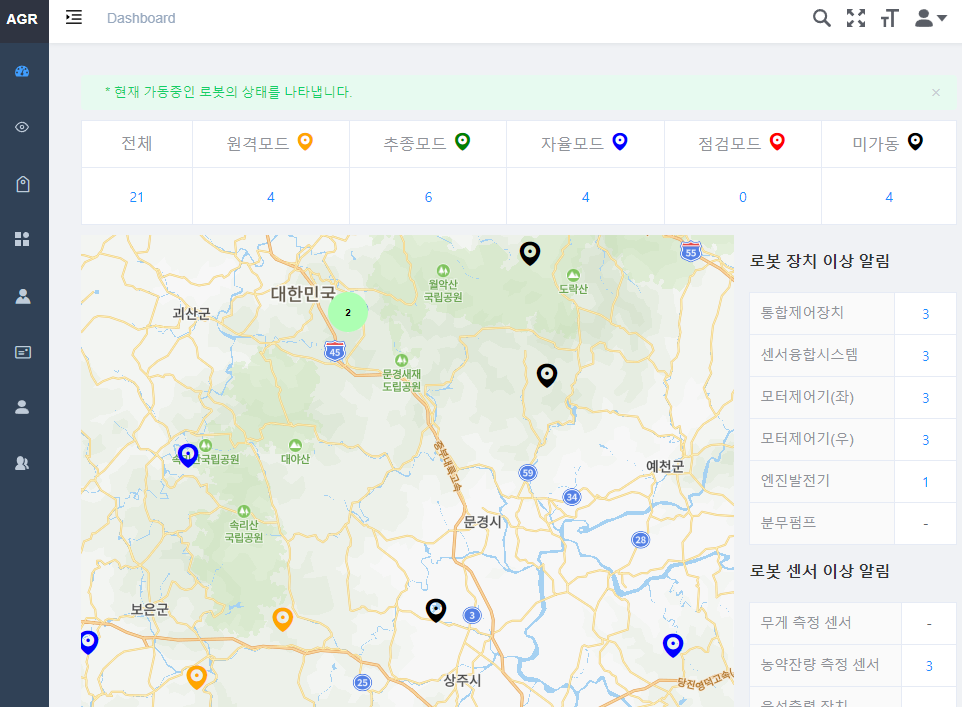The height and width of the screenshot is (707, 962).
Task: Change font size with the text-size icon
Action: [889, 18]
